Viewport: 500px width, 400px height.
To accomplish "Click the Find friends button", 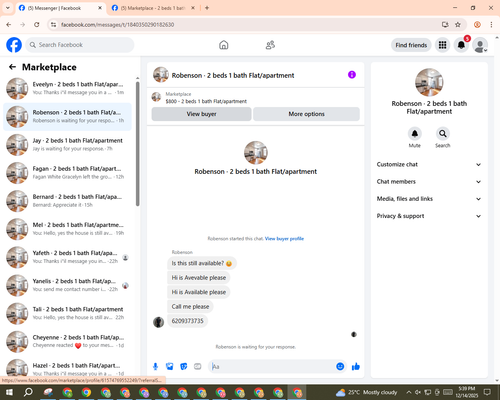I will coord(411,45).
